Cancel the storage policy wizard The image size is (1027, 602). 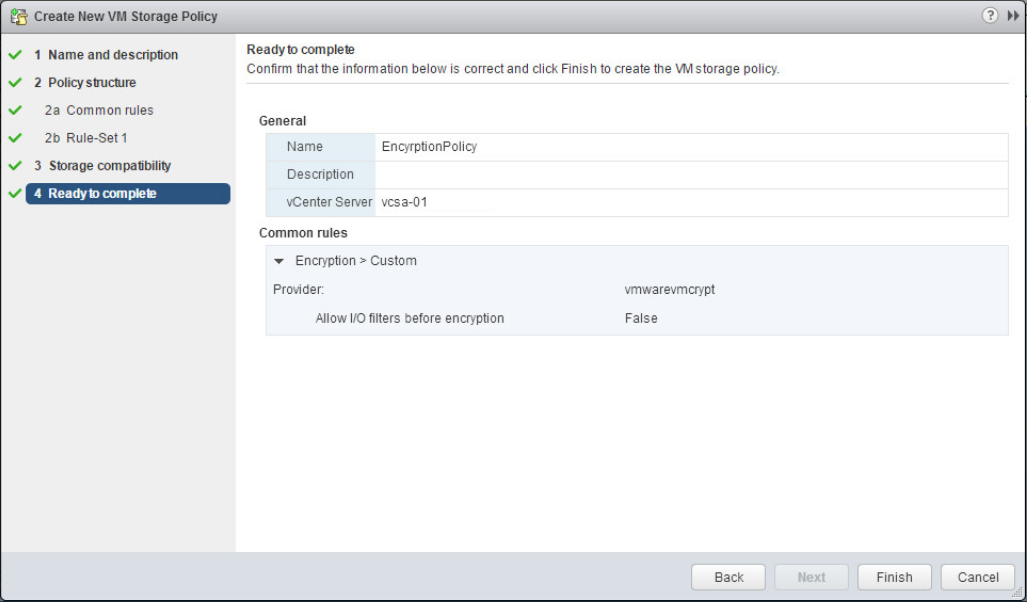pyautogui.click(x=978, y=577)
